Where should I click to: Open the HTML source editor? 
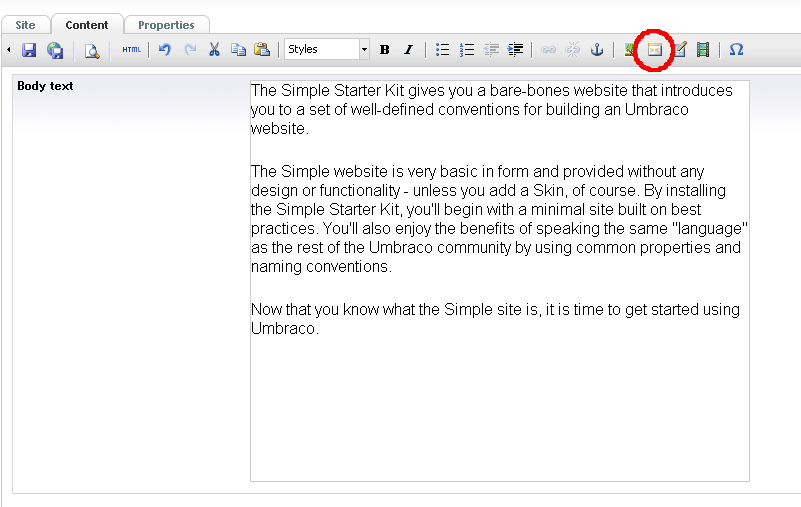coord(131,50)
